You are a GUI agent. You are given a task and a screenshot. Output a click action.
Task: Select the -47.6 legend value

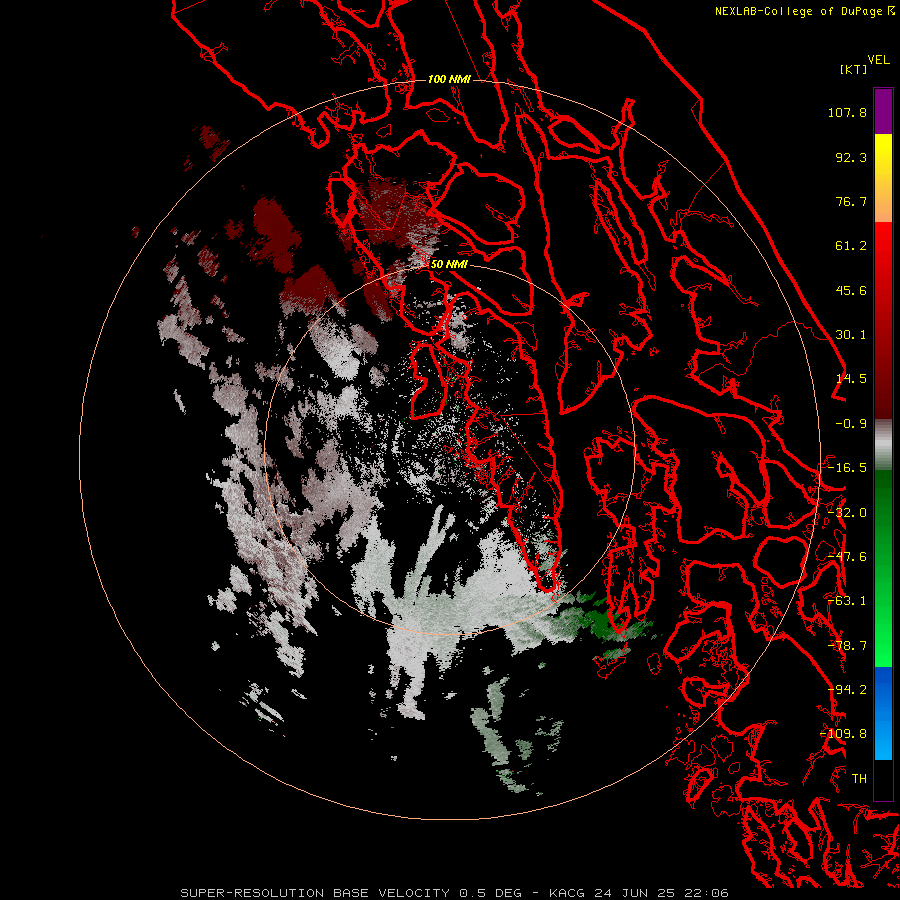pos(847,557)
